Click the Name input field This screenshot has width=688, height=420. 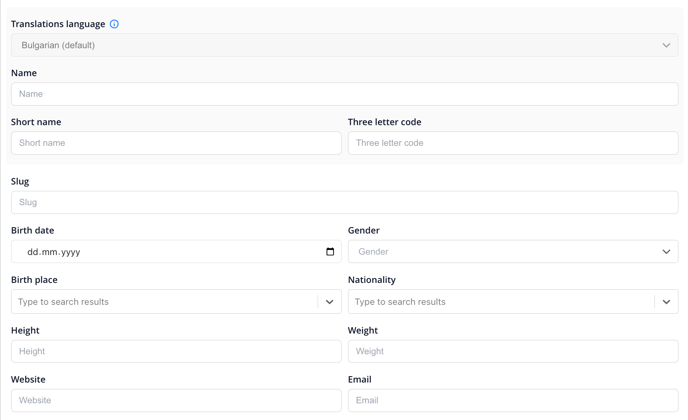point(344,94)
